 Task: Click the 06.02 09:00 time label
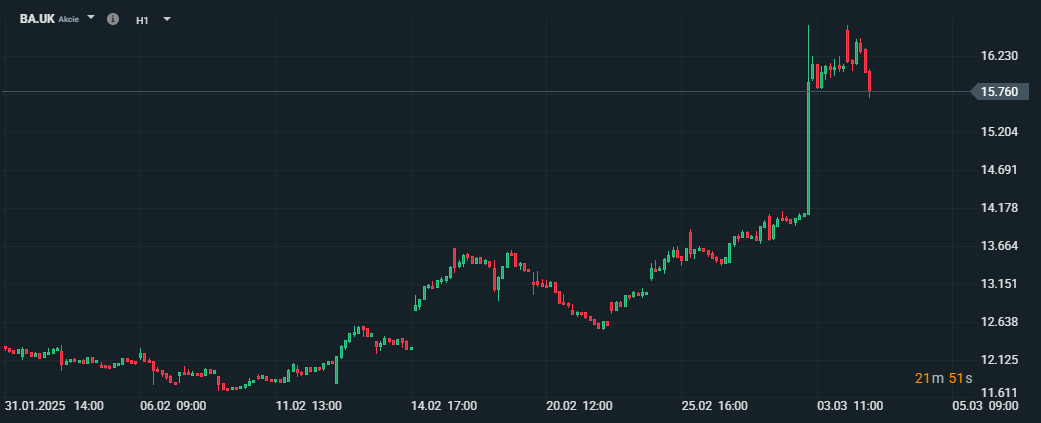(175, 405)
